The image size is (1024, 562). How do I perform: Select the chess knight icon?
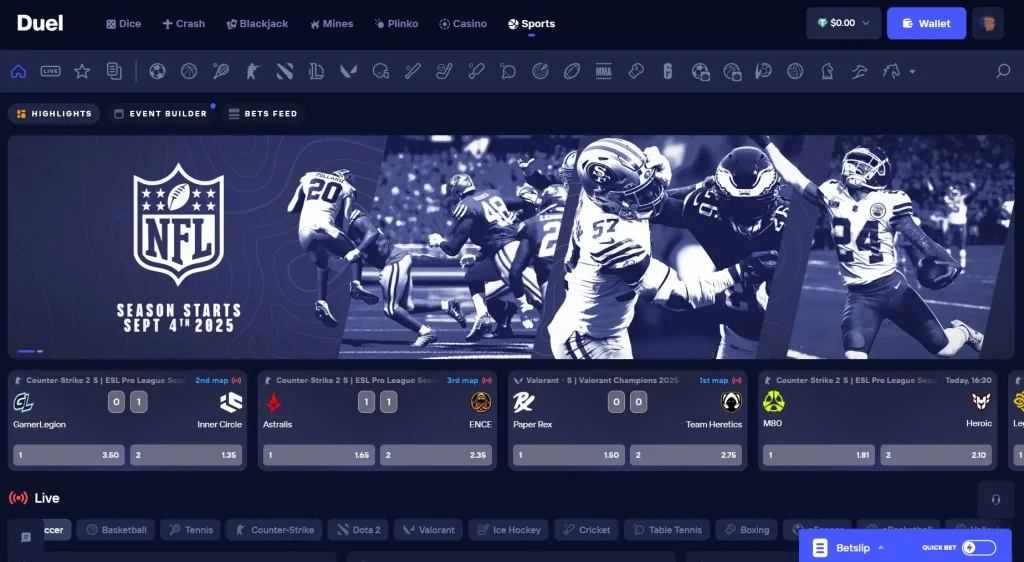click(827, 71)
